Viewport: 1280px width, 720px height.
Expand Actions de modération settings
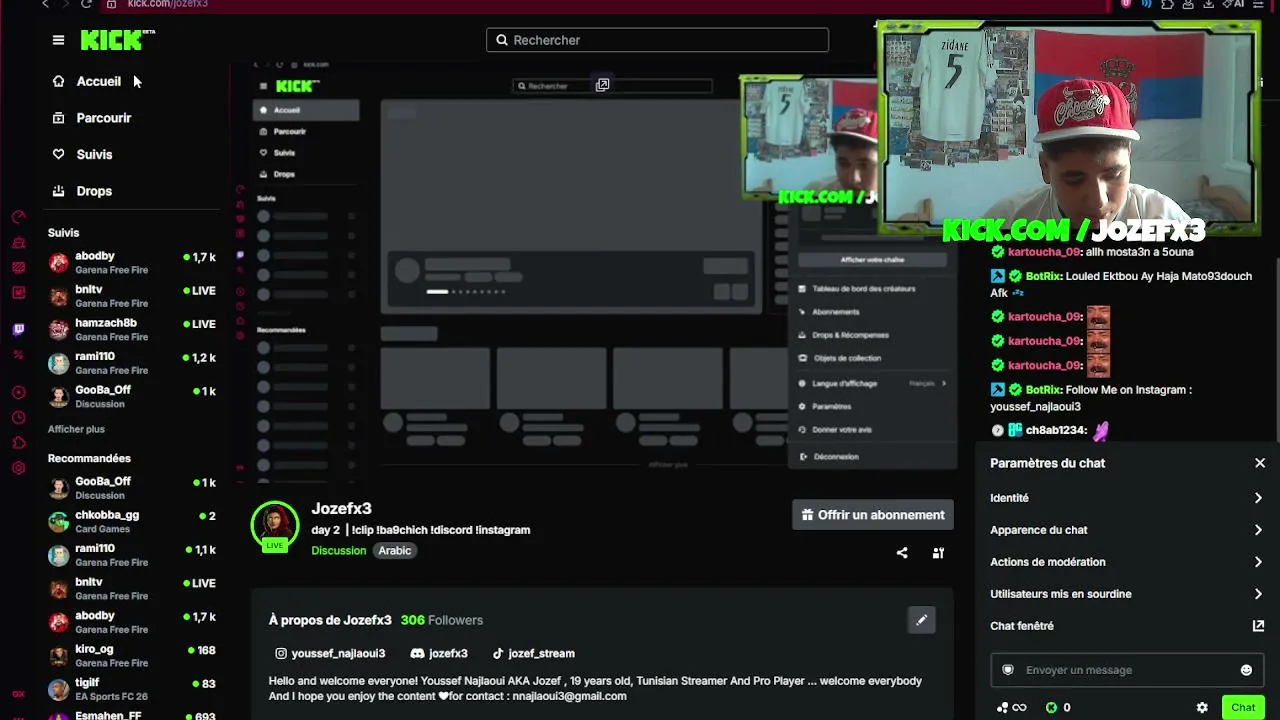pos(1127,562)
